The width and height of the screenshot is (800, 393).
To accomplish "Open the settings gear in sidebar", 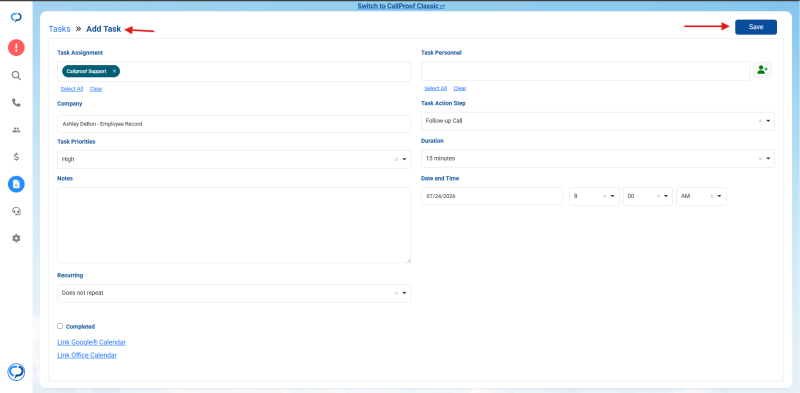I will tap(16, 238).
